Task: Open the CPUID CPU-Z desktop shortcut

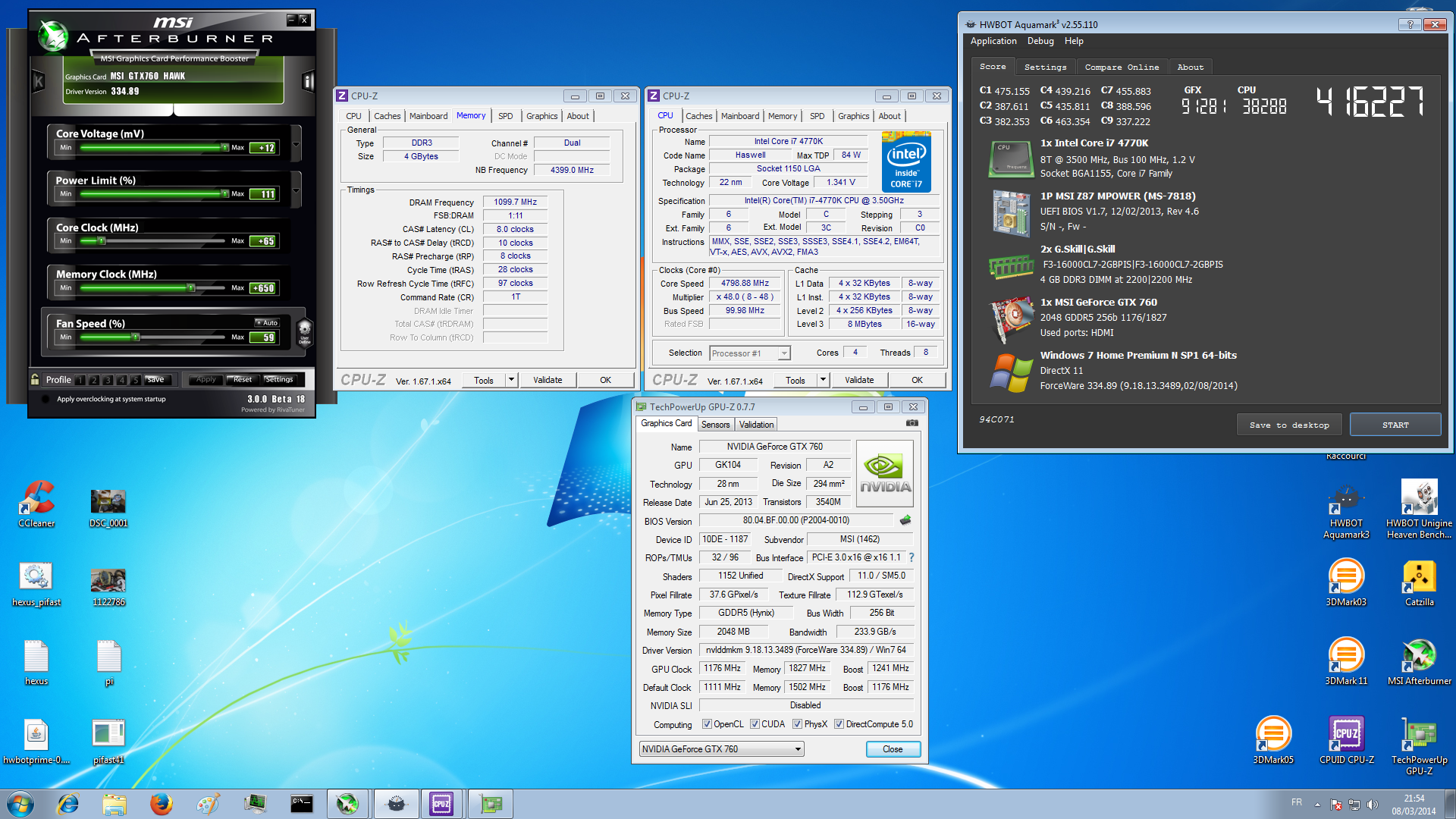Action: tap(1346, 740)
